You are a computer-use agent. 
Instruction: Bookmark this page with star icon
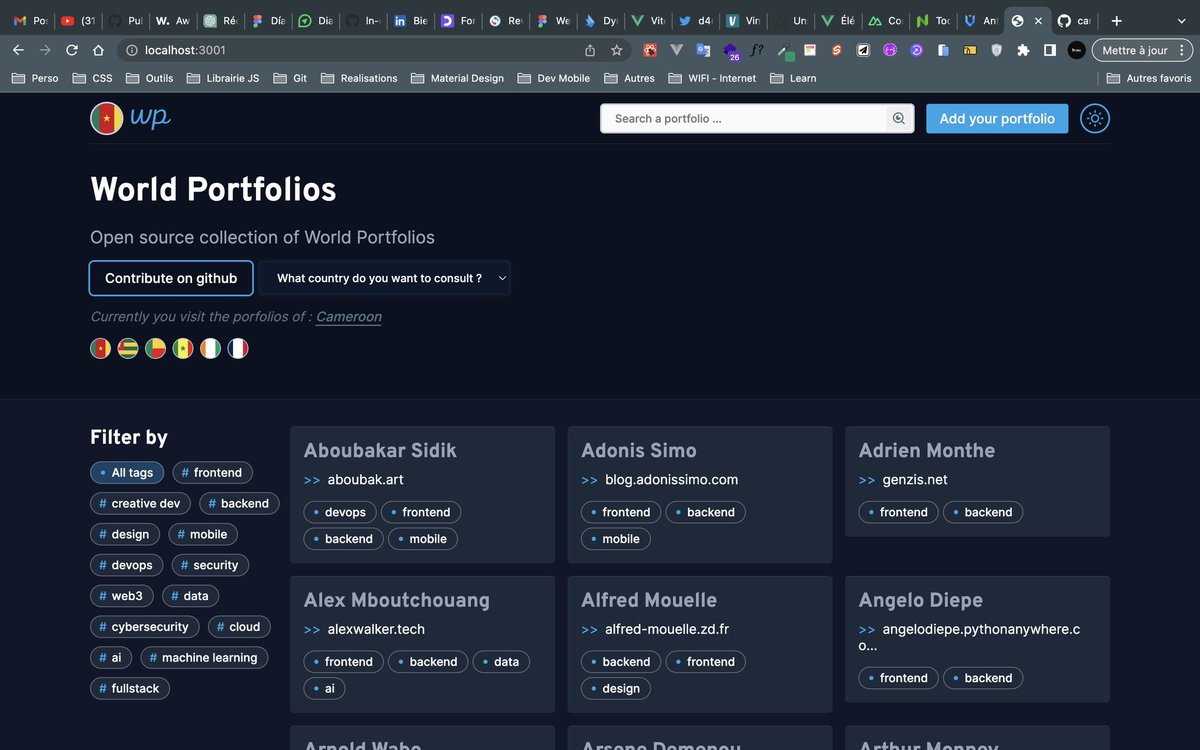(x=617, y=50)
